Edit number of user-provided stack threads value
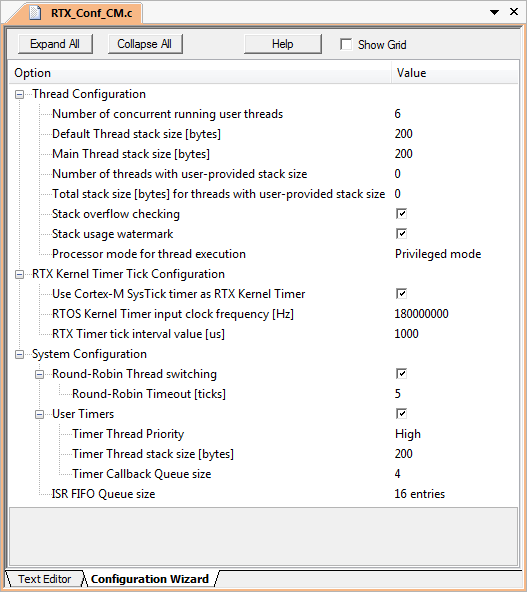527x592 pixels. pos(398,174)
